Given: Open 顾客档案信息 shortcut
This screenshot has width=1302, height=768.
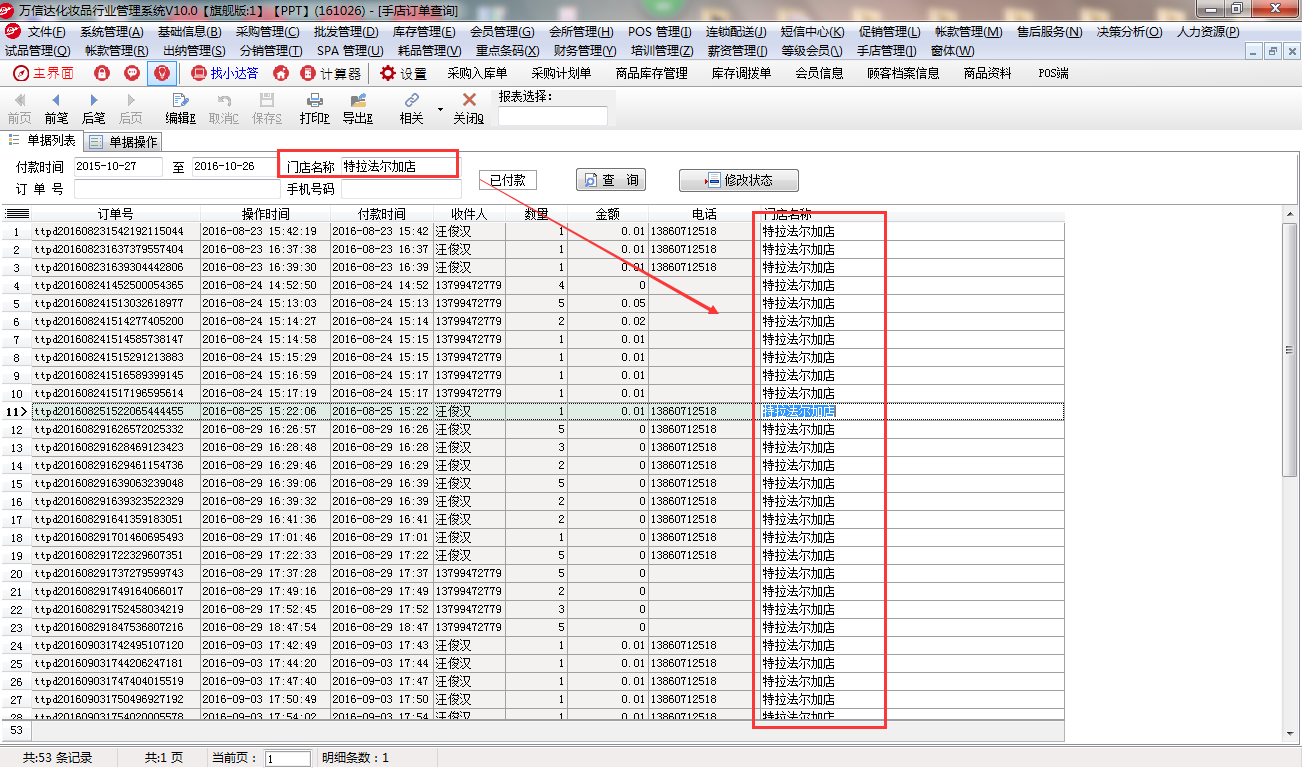Looking at the screenshot, I should [x=903, y=73].
